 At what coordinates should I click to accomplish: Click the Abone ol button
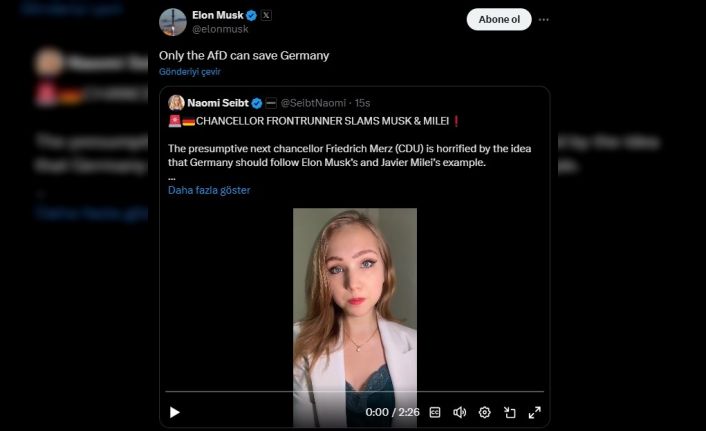click(499, 19)
